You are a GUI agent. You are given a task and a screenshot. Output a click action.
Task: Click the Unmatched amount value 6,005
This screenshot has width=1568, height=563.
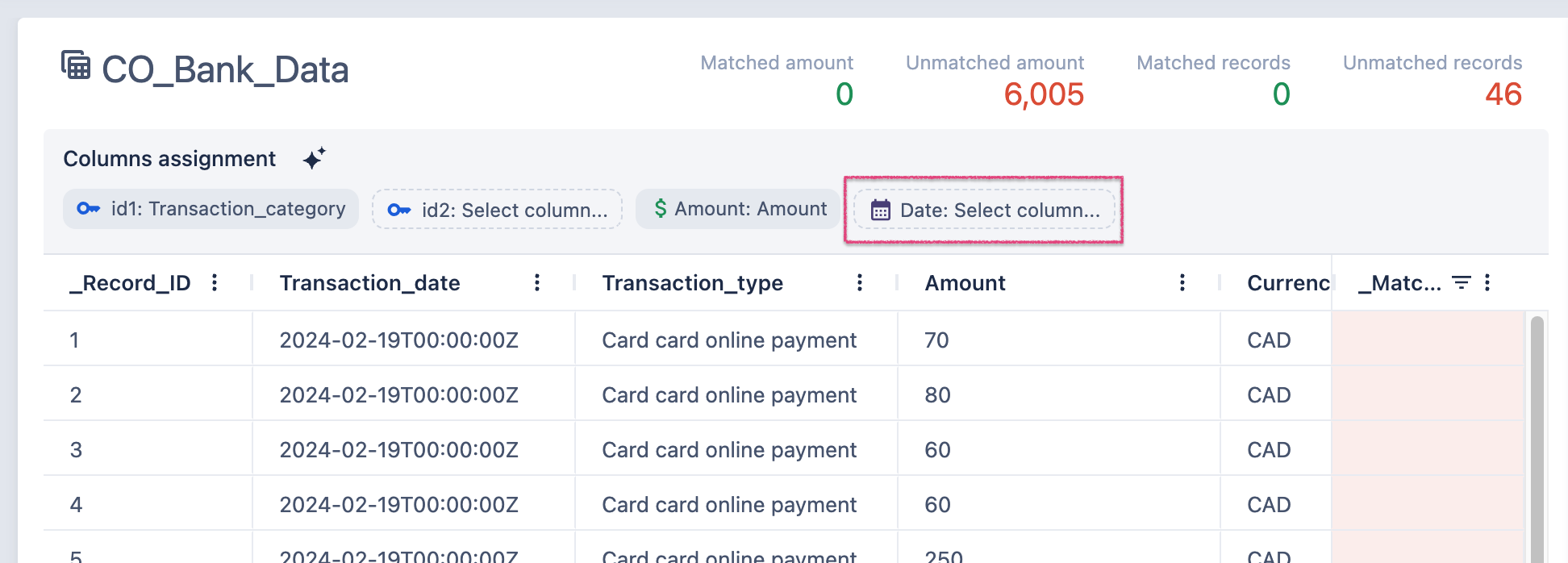[1043, 94]
